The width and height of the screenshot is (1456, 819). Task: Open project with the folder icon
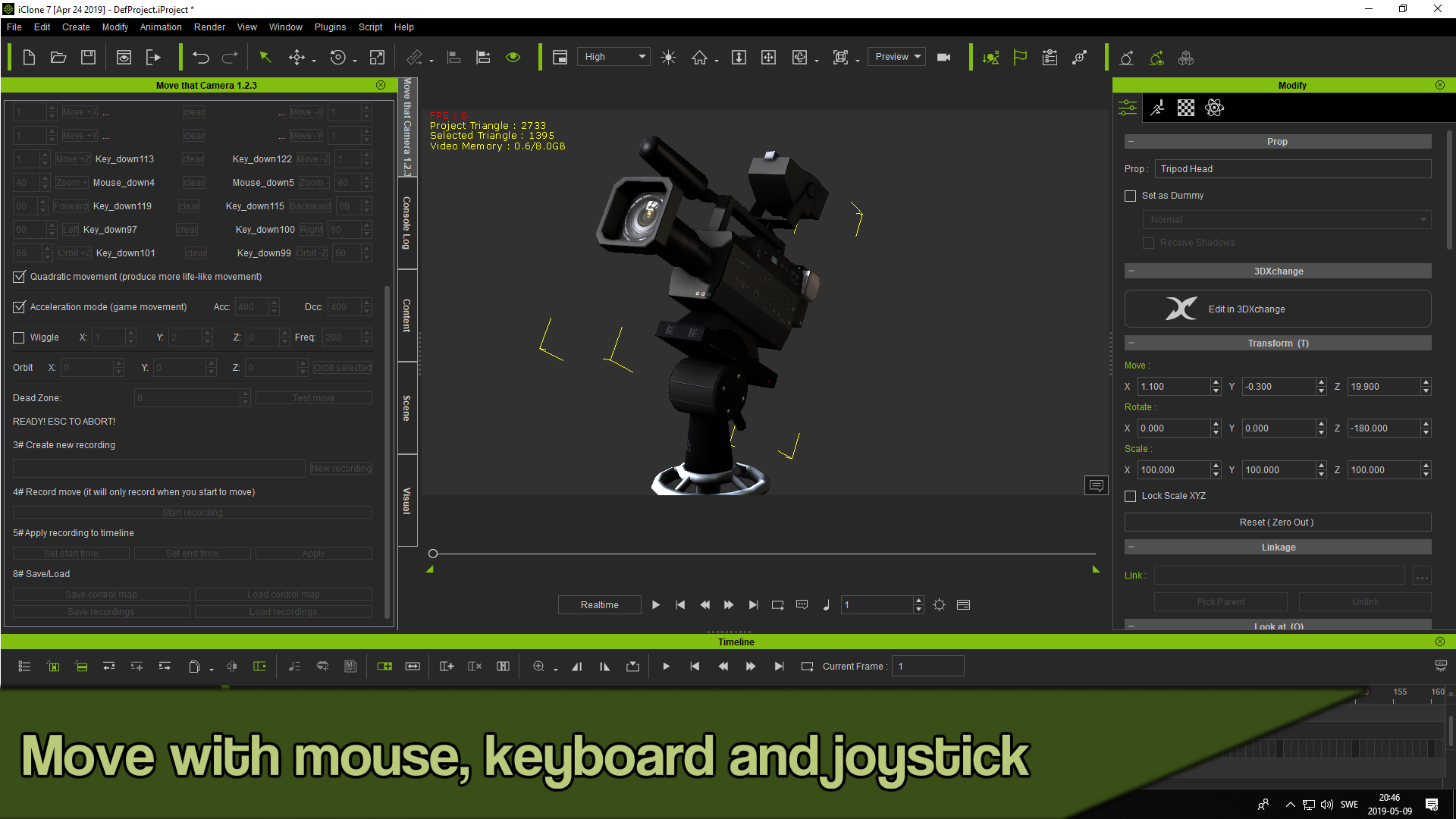pyautogui.click(x=58, y=58)
